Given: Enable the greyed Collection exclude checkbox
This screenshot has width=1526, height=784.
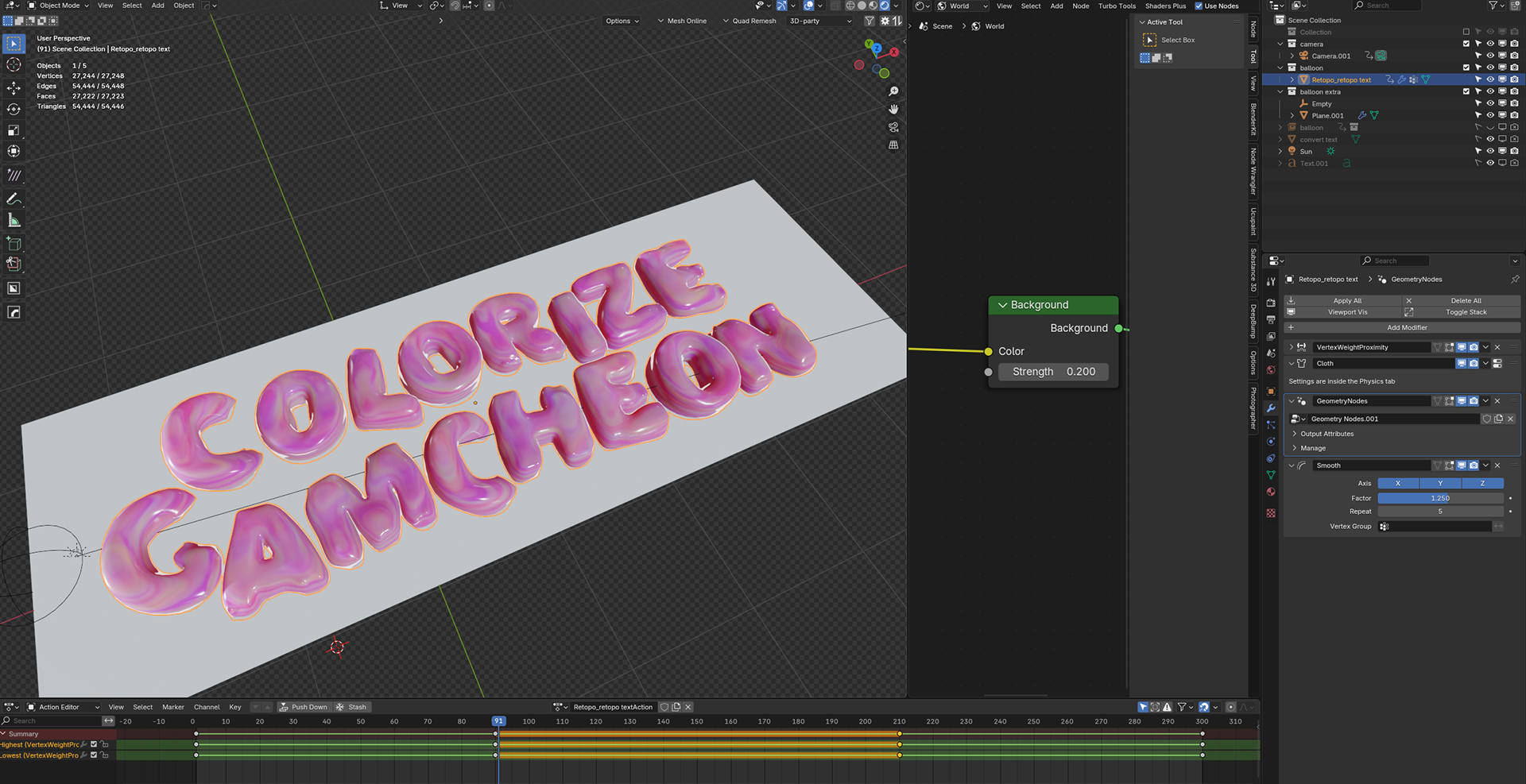Looking at the screenshot, I should (x=1466, y=32).
